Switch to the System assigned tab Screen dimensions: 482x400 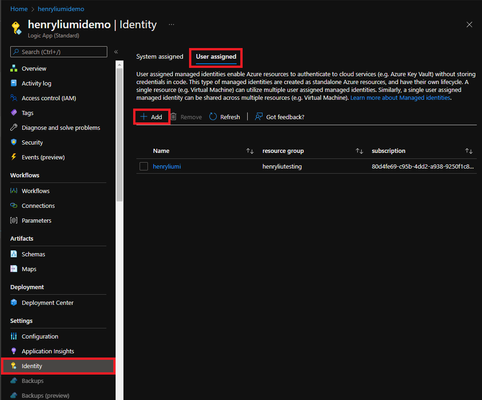160,57
